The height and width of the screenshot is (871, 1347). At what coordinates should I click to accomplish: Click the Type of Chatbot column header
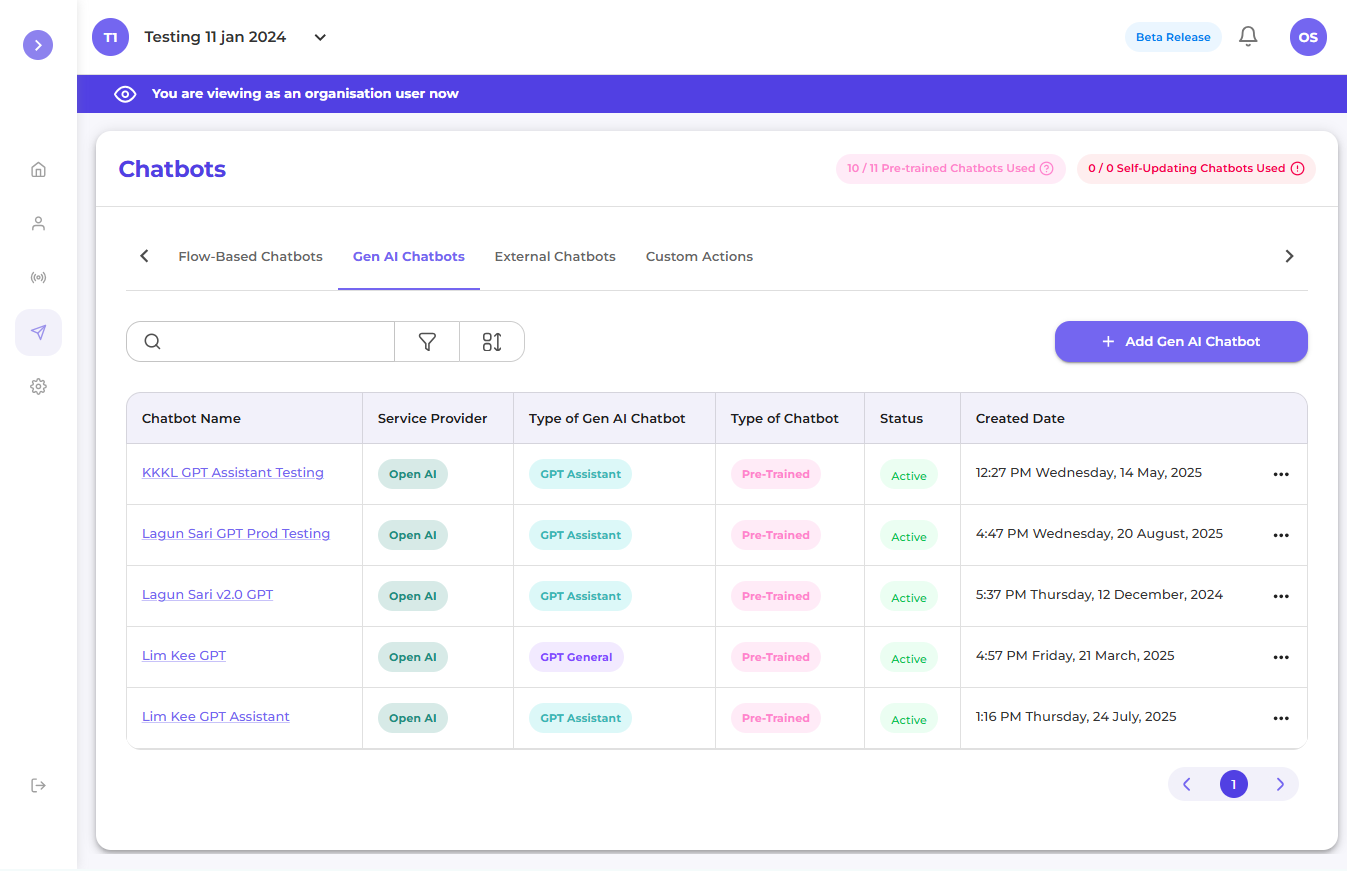point(785,419)
